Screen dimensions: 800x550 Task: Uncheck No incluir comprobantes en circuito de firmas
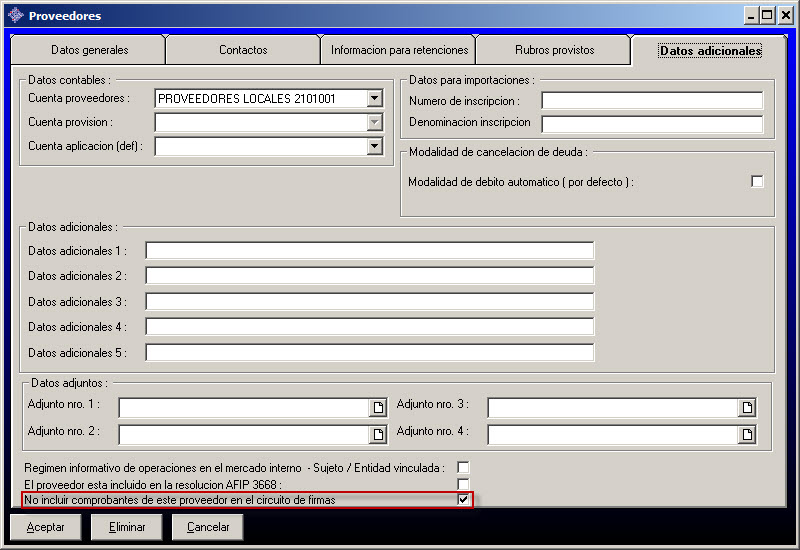[463, 499]
